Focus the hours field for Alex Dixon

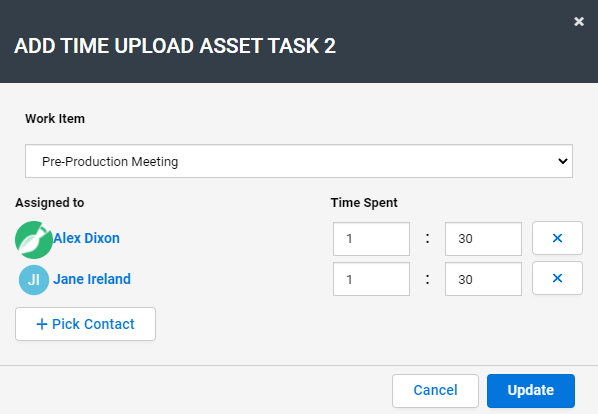(x=371, y=239)
